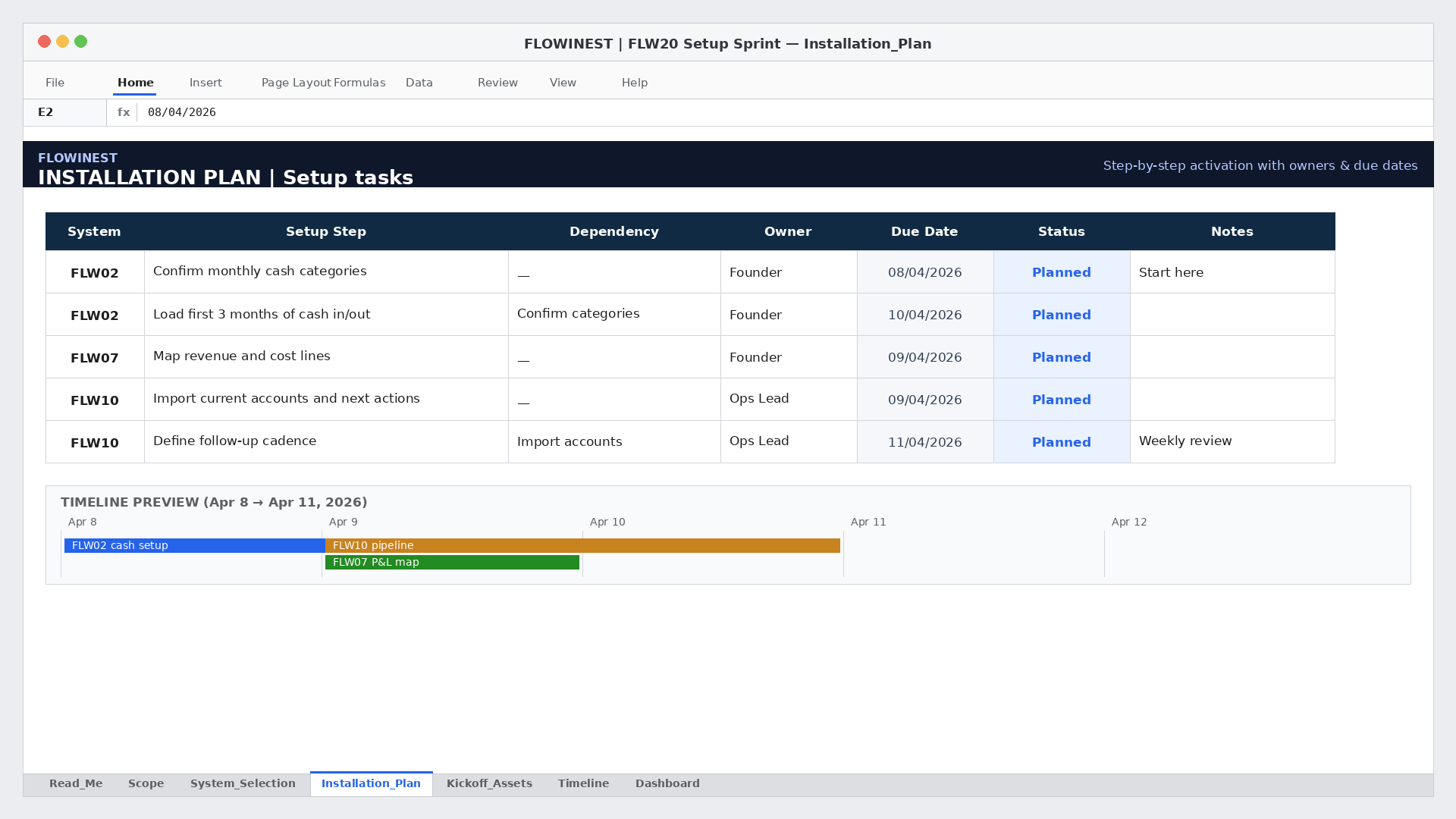The image size is (1456, 819).
Task: Open the Insert menu
Action: click(206, 83)
